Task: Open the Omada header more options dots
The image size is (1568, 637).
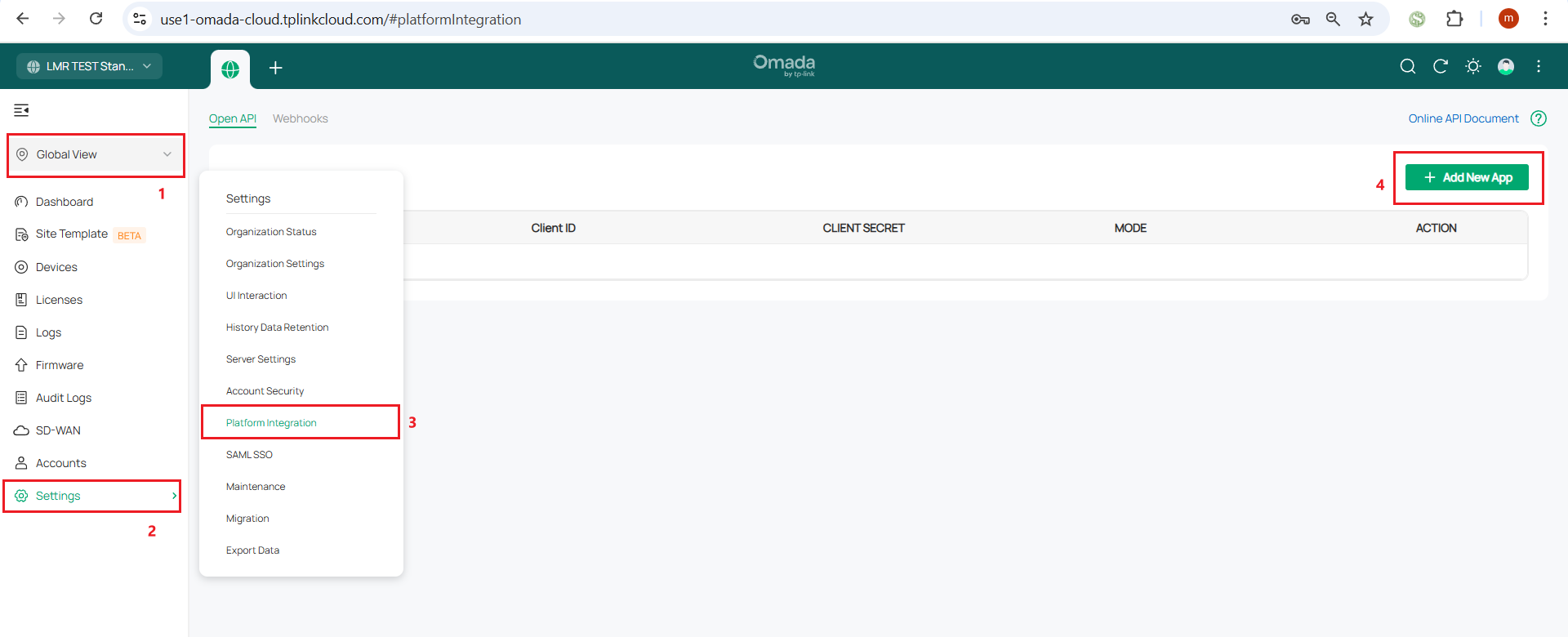Action: click(x=1539, y=66)
